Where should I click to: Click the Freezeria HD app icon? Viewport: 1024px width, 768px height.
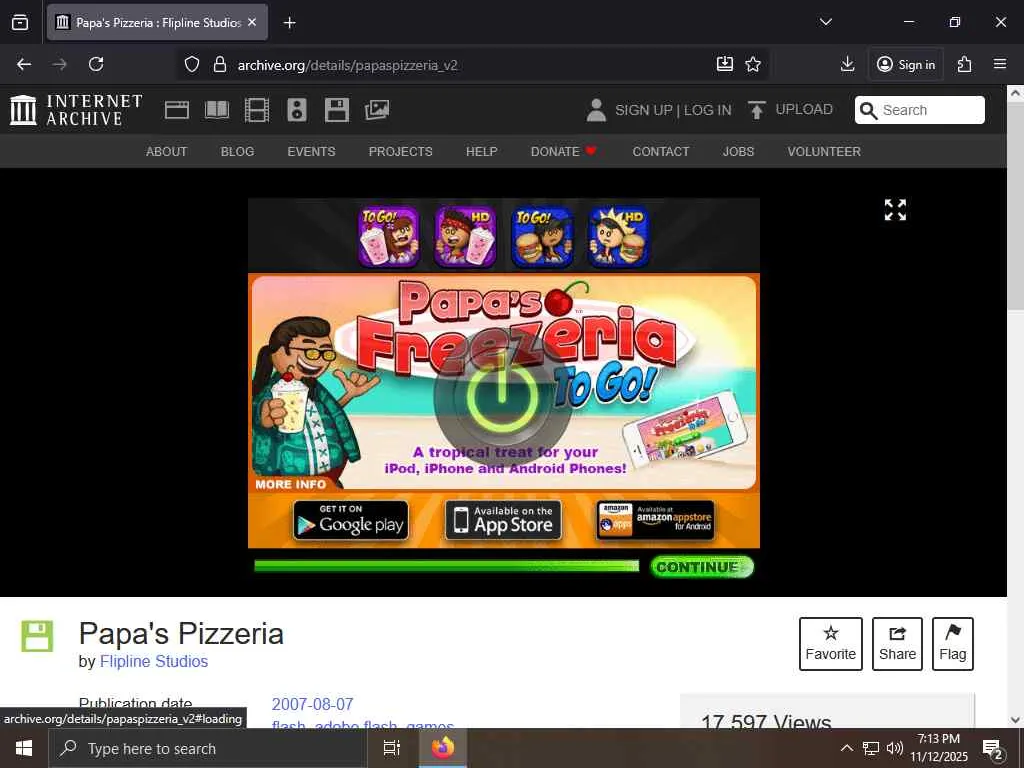click(x=466, y=236)
